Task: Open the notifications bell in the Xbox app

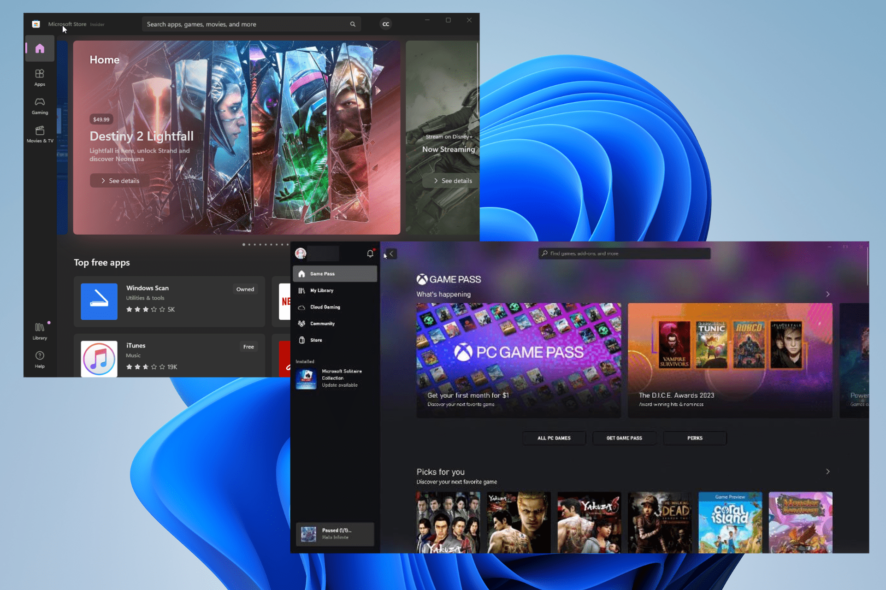Action: click(x=370, y=253)
